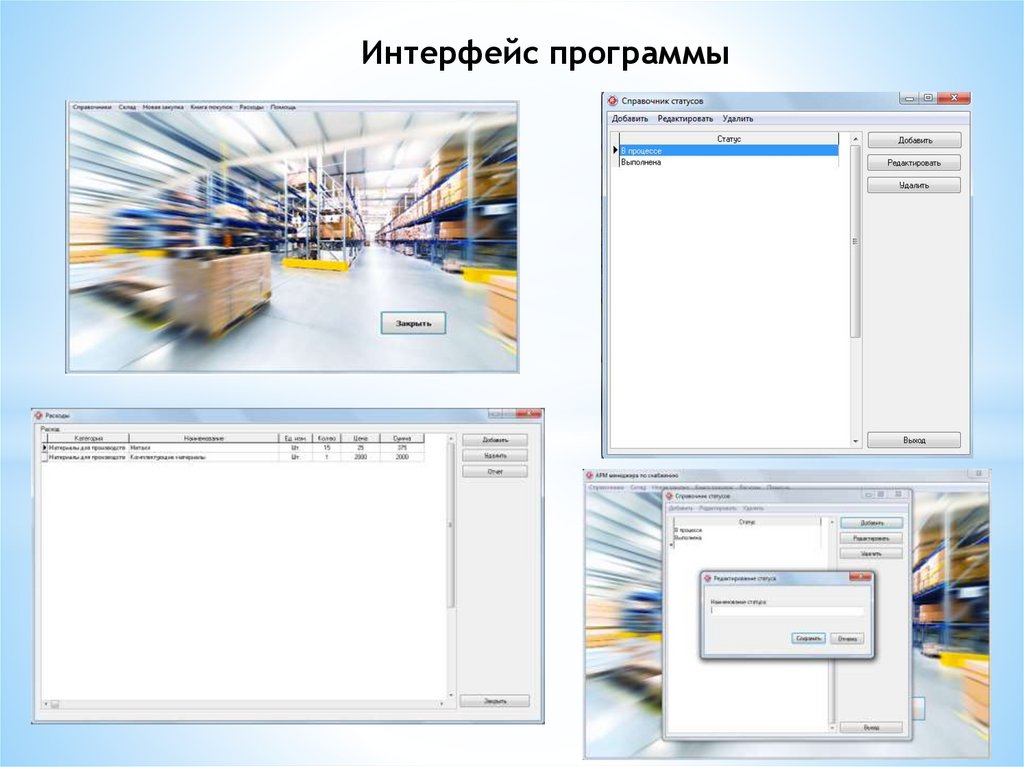
Task: Click the Категория column header in Расходы table
Action: (x=88, y=438)
